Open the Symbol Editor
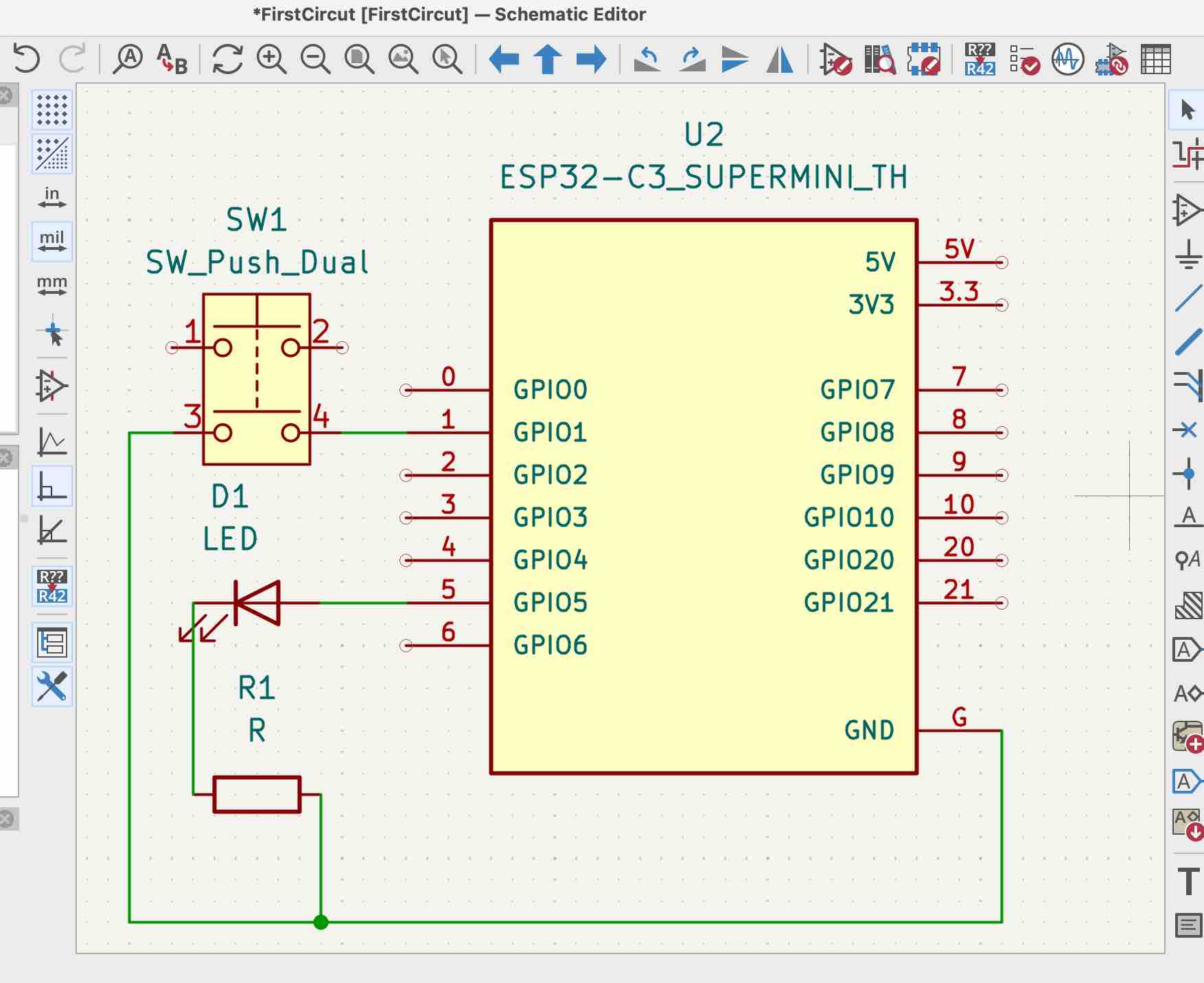Screen dimensions: 1204x983 pyautogui.click(x=835, y=58)
